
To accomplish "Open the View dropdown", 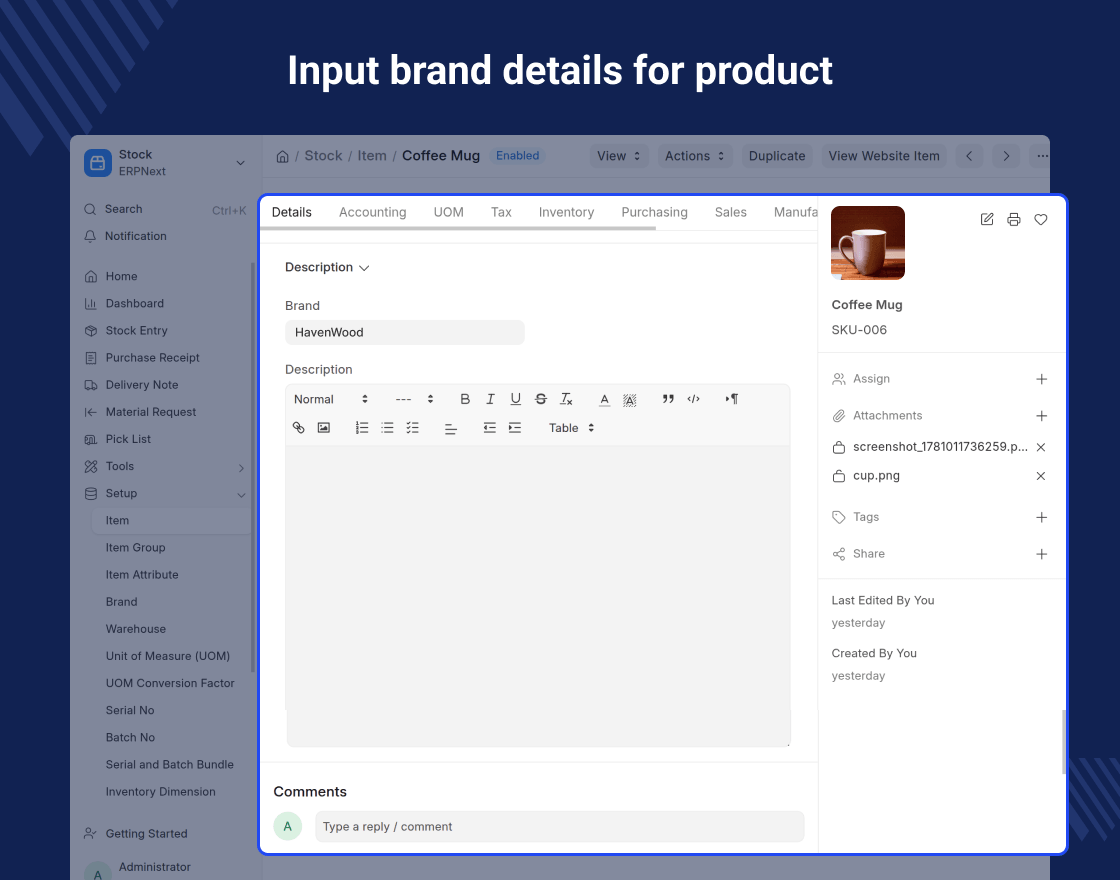I will [x=619, y=156].
